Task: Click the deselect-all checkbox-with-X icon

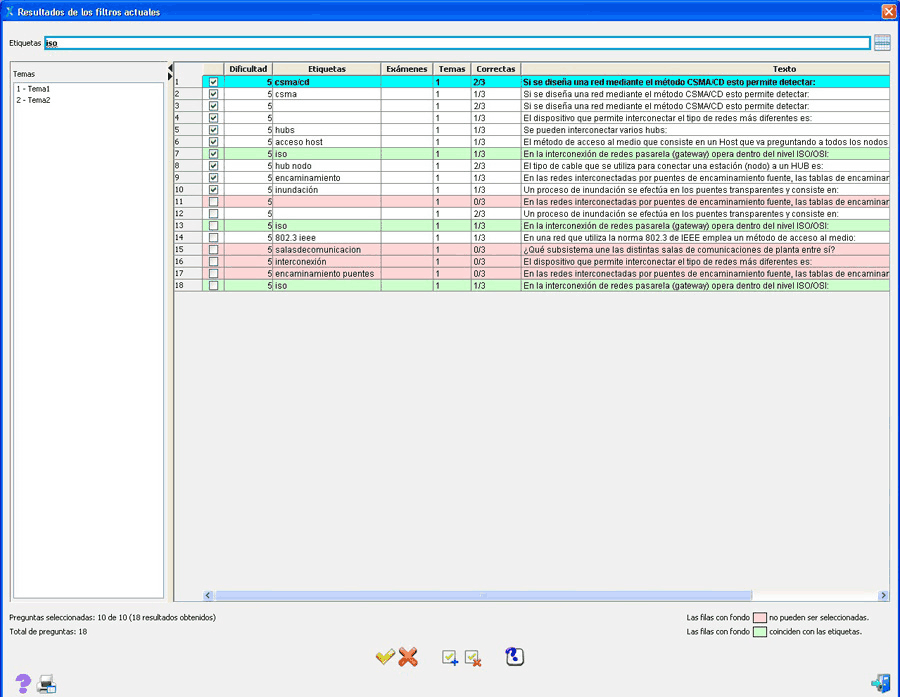Action: 474,657
